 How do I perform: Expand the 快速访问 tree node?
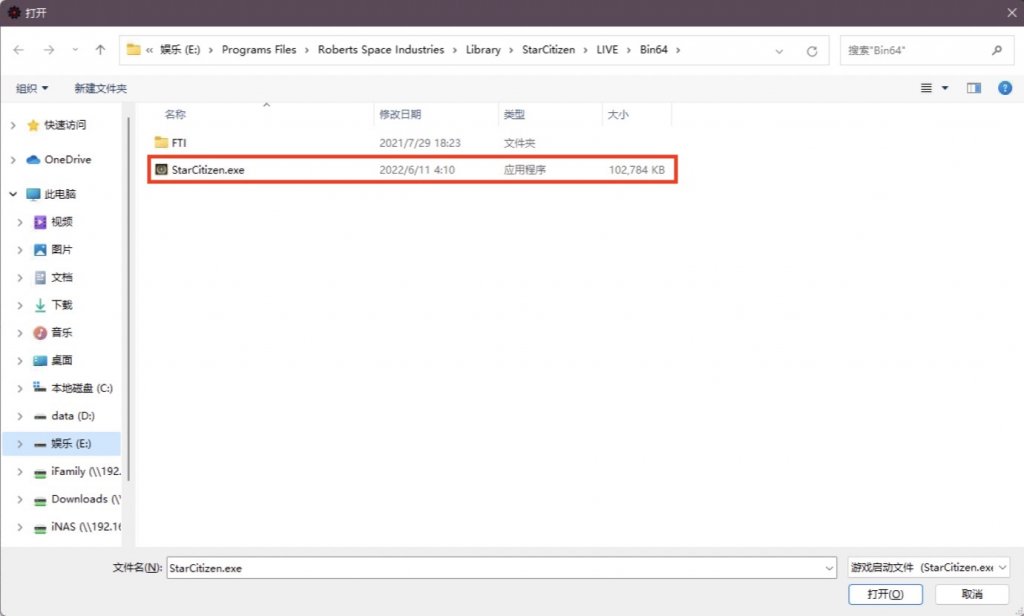coord(12,125)
